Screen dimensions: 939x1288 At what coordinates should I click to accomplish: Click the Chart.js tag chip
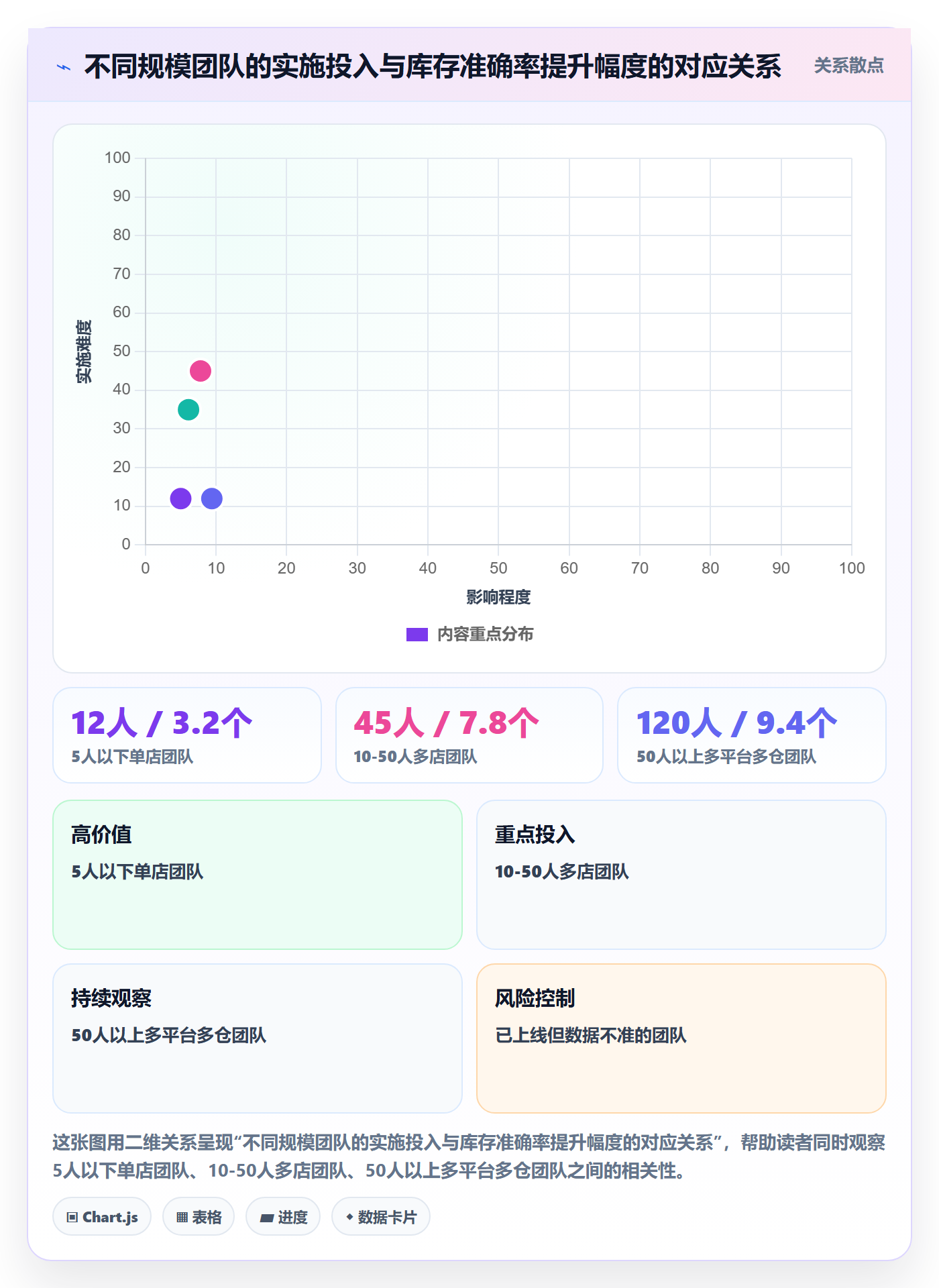coord(102,1217)
